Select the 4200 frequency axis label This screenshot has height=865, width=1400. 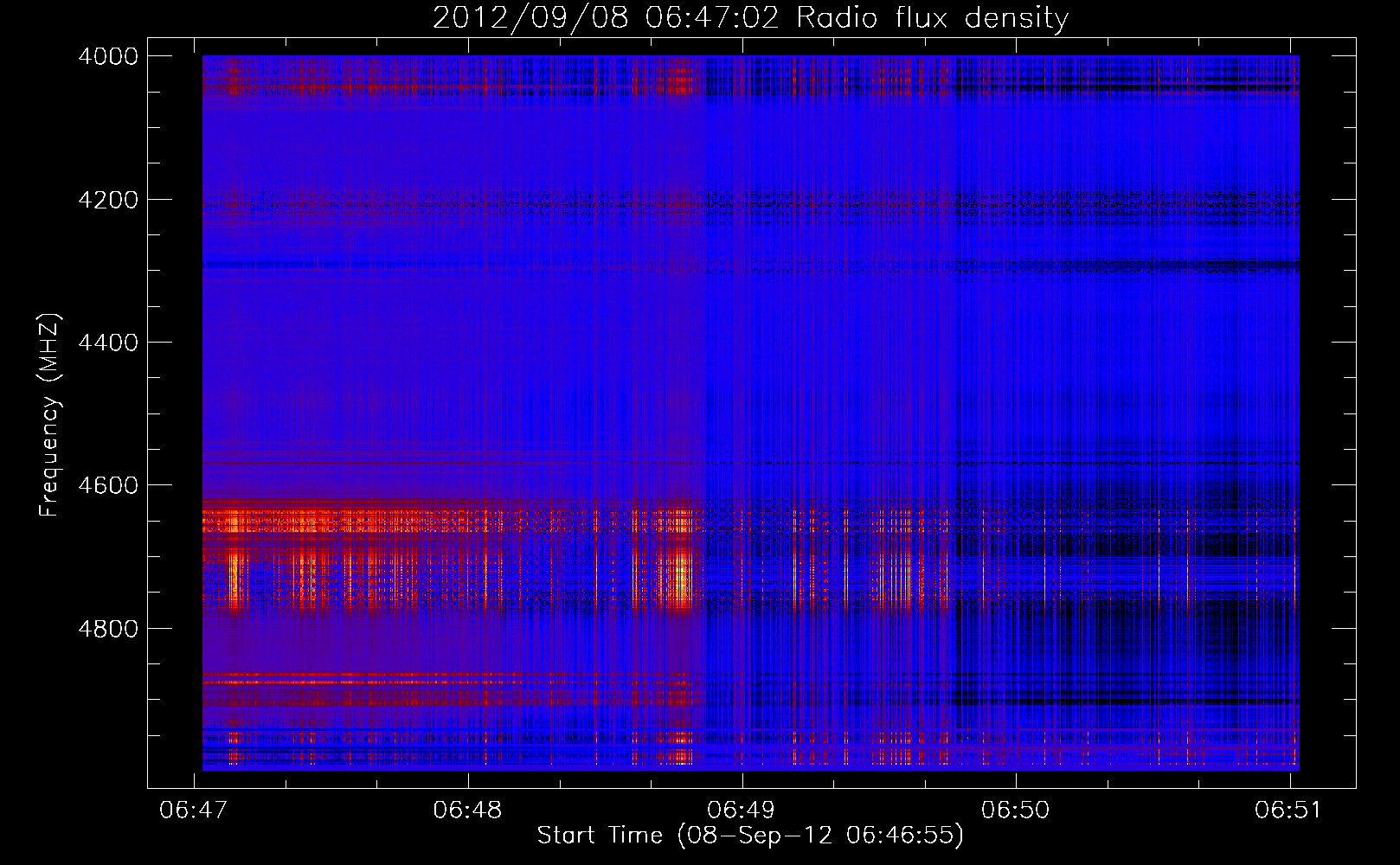tap(108, 200)
